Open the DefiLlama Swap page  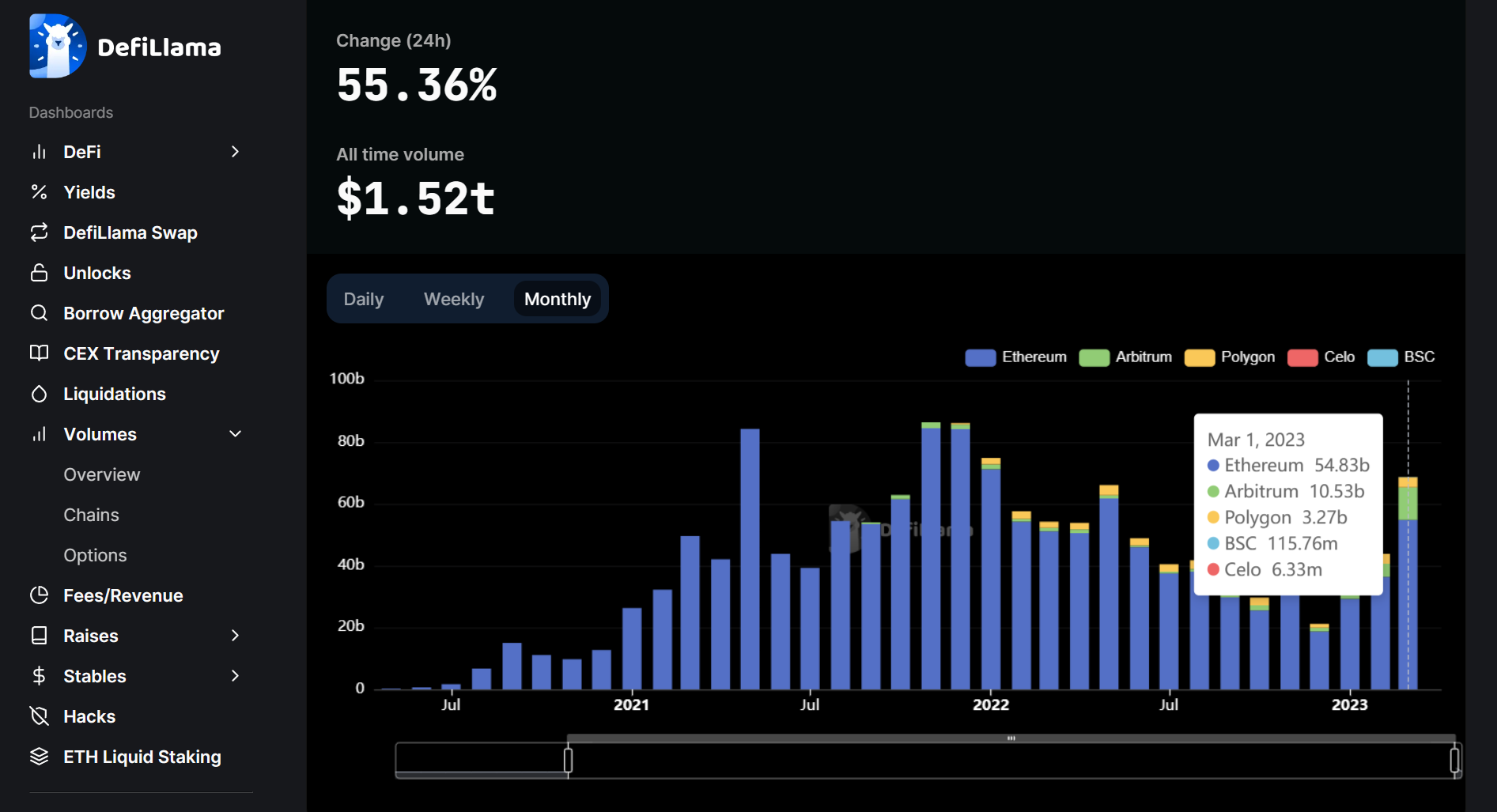(130, 232)
